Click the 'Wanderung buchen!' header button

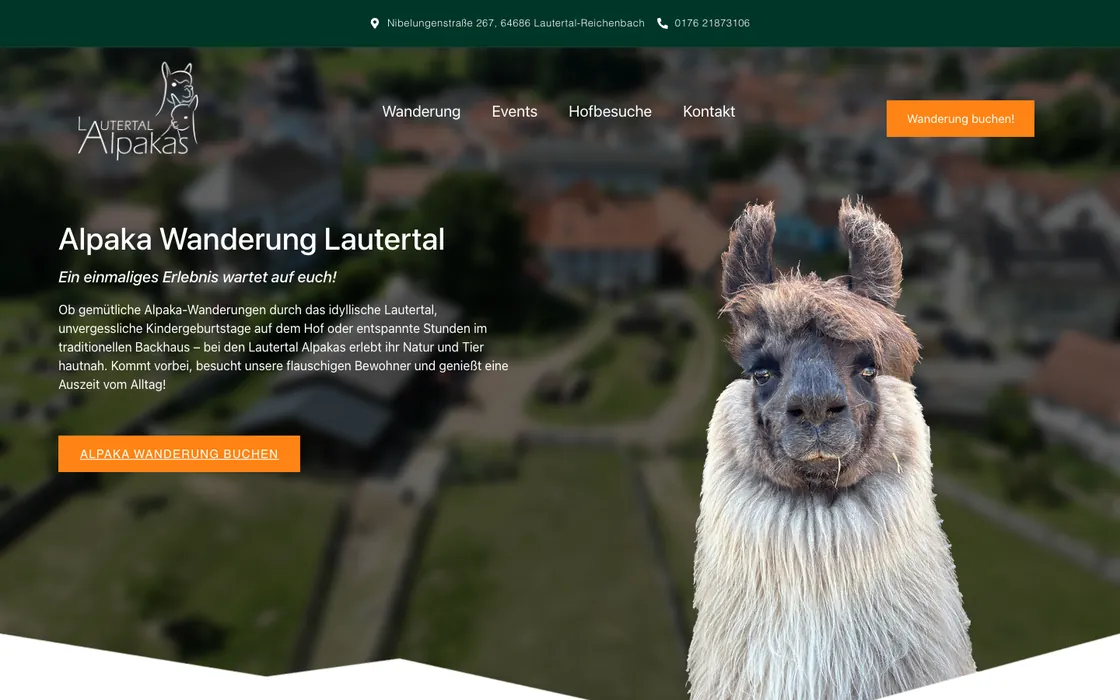click(960, 119)
